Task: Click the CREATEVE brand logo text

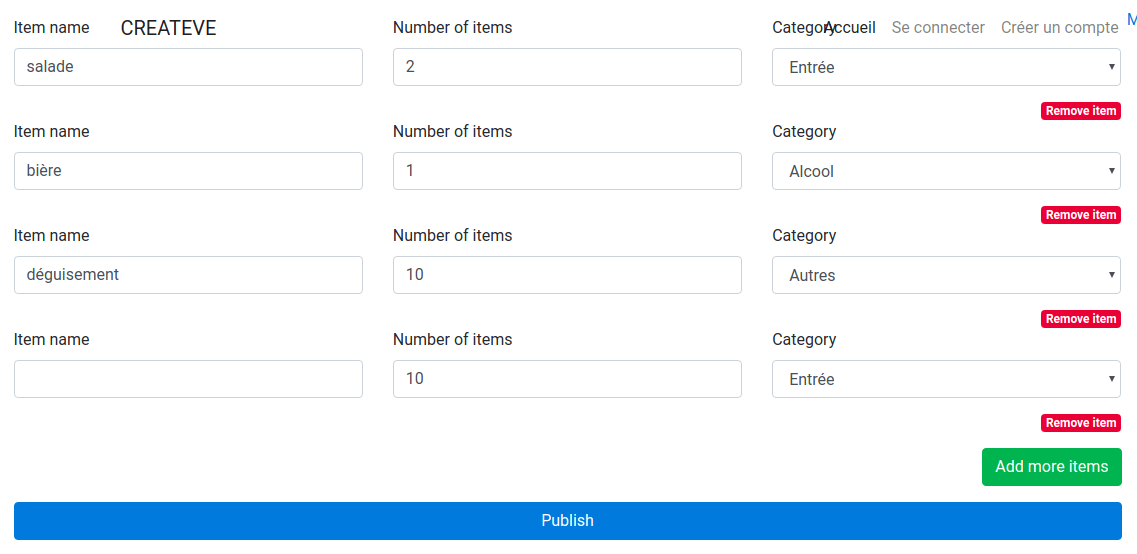Action: [x=168, y=28]
